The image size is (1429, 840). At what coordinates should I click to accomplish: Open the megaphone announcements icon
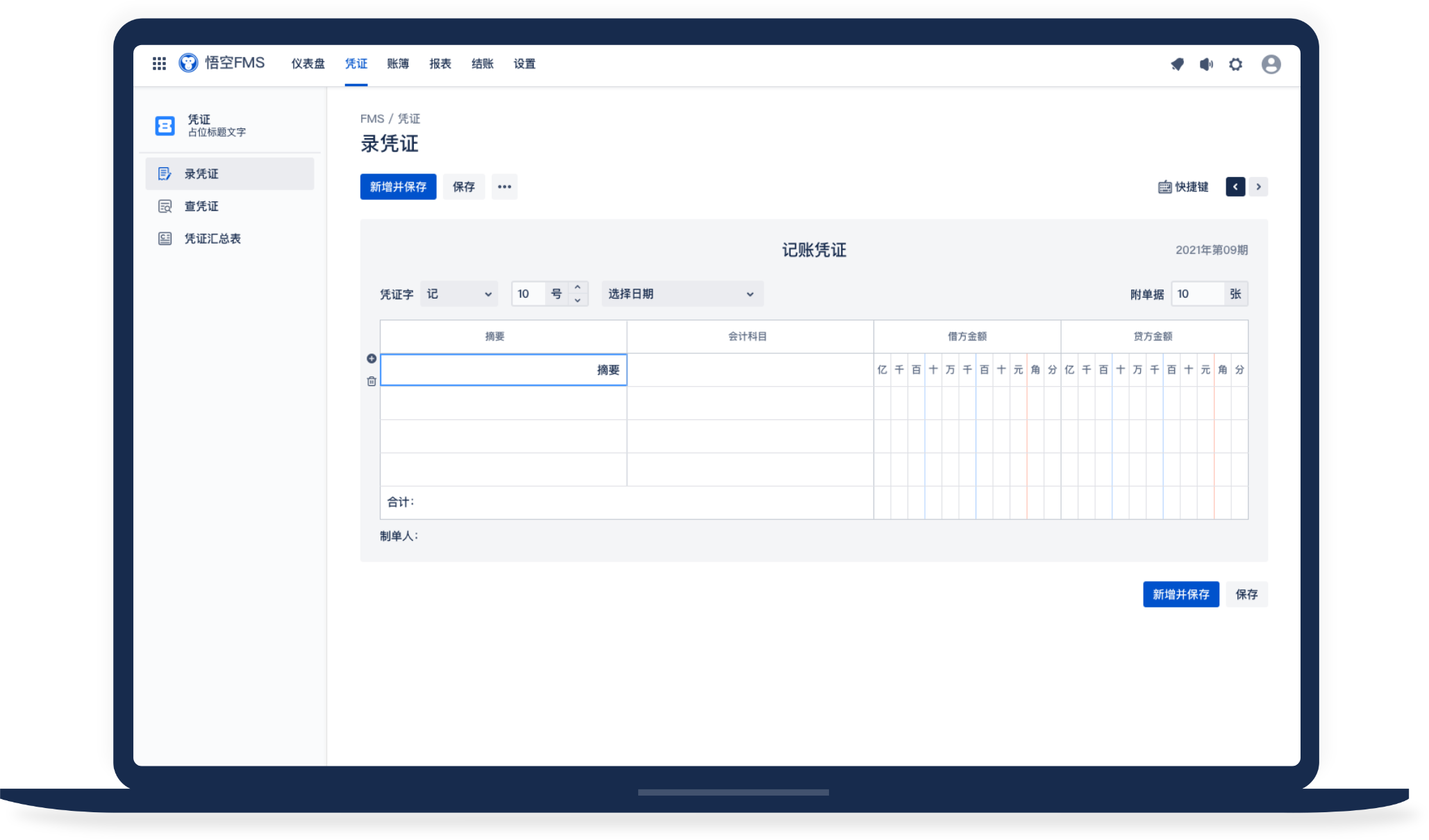(x=1206, y=65)
